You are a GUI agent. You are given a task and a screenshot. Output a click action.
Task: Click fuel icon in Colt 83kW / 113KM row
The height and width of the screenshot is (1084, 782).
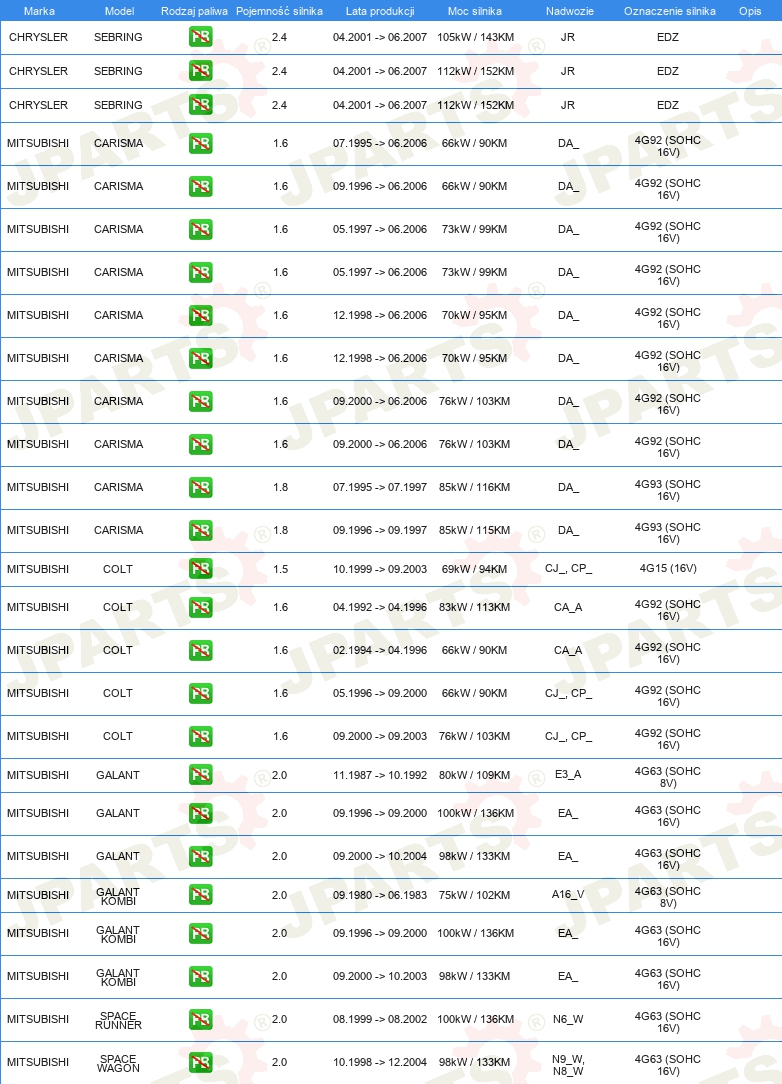click(201, 607)
